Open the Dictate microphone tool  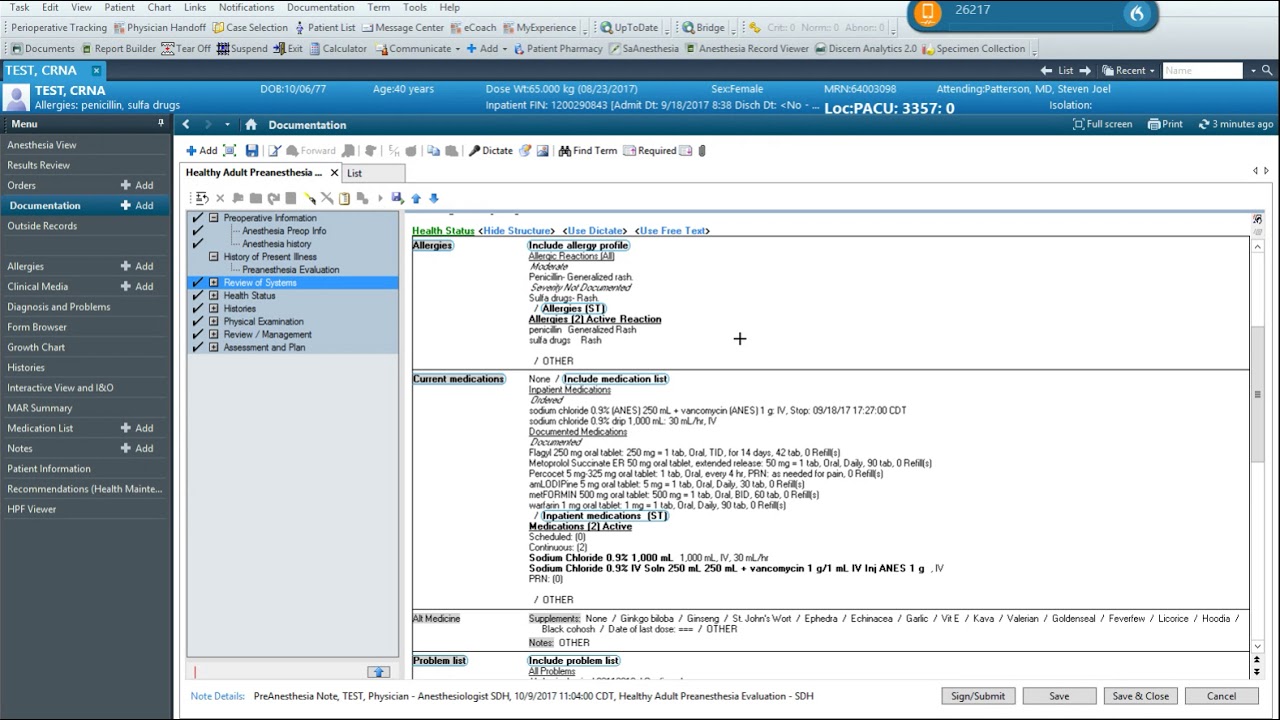click(x=490, y=151)
